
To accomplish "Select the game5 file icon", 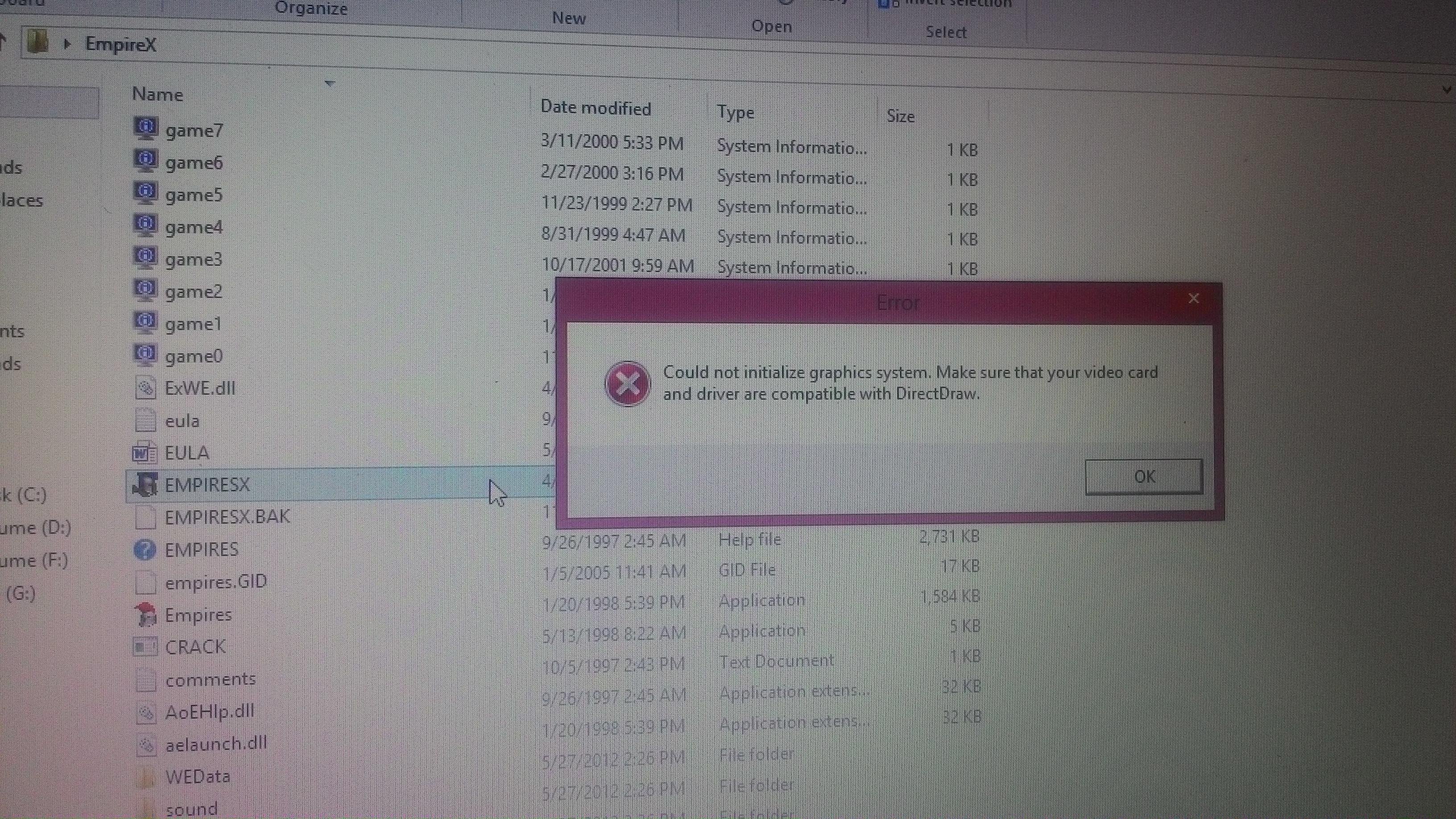I will click(145, 193).
